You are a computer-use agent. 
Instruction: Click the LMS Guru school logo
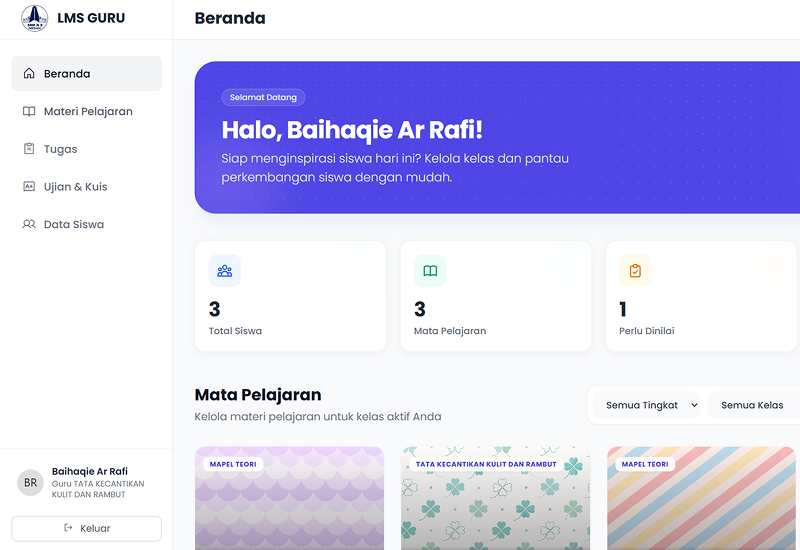[x=34, y=18]
